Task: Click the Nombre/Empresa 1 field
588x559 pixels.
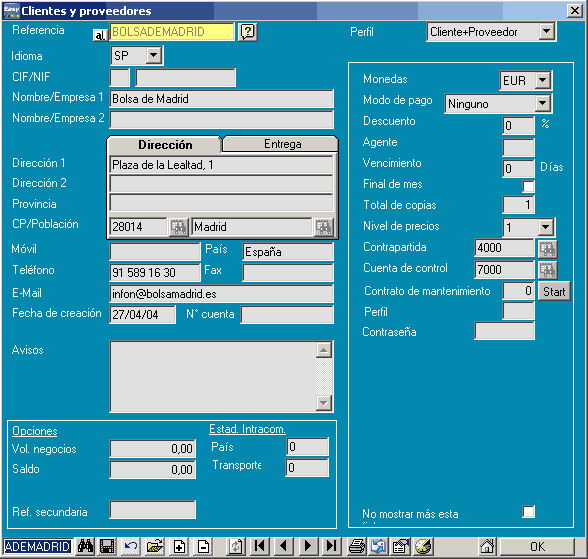Action: pos(221,99)
